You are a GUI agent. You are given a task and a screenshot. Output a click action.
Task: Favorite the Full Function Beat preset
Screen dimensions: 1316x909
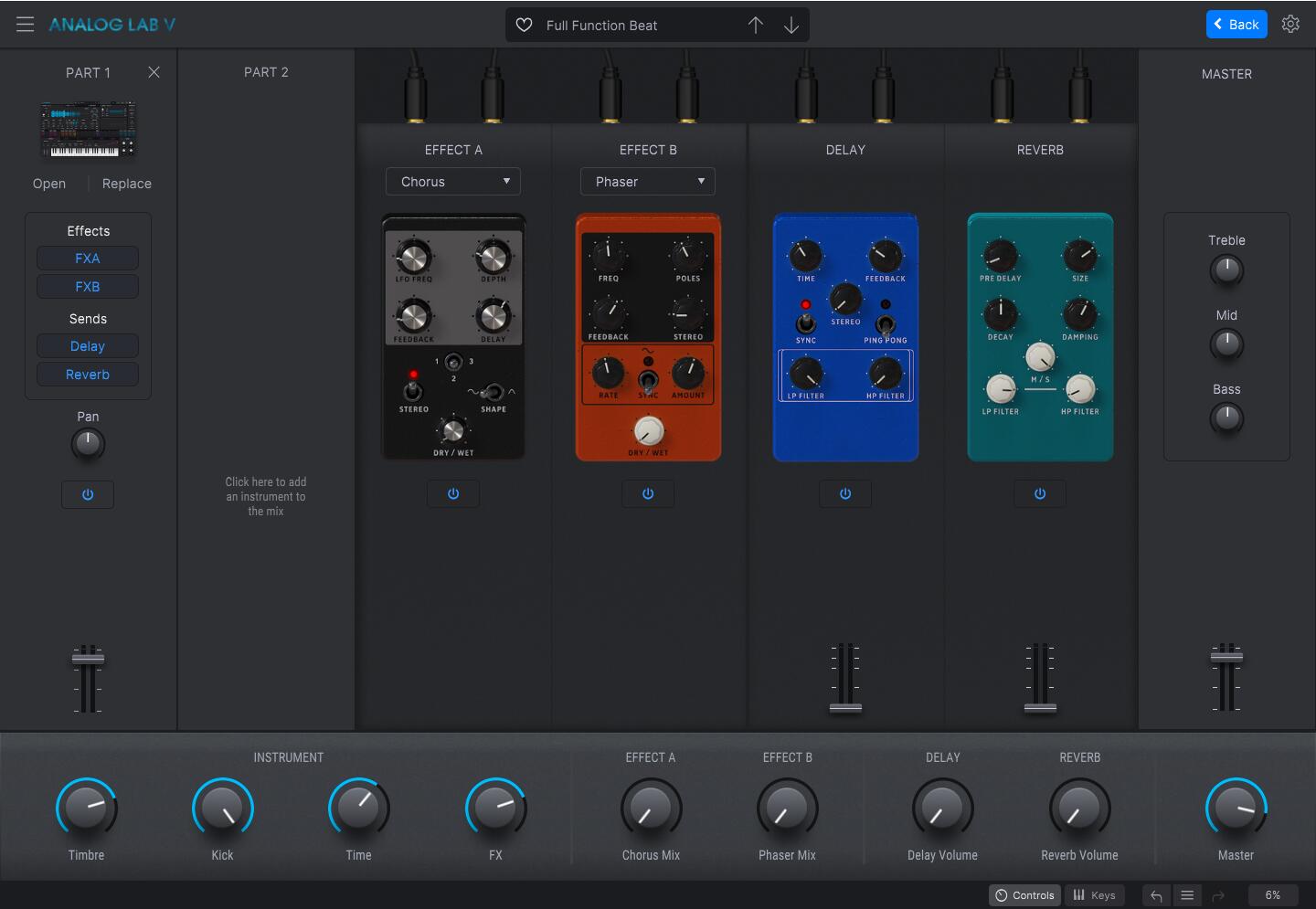525,25
